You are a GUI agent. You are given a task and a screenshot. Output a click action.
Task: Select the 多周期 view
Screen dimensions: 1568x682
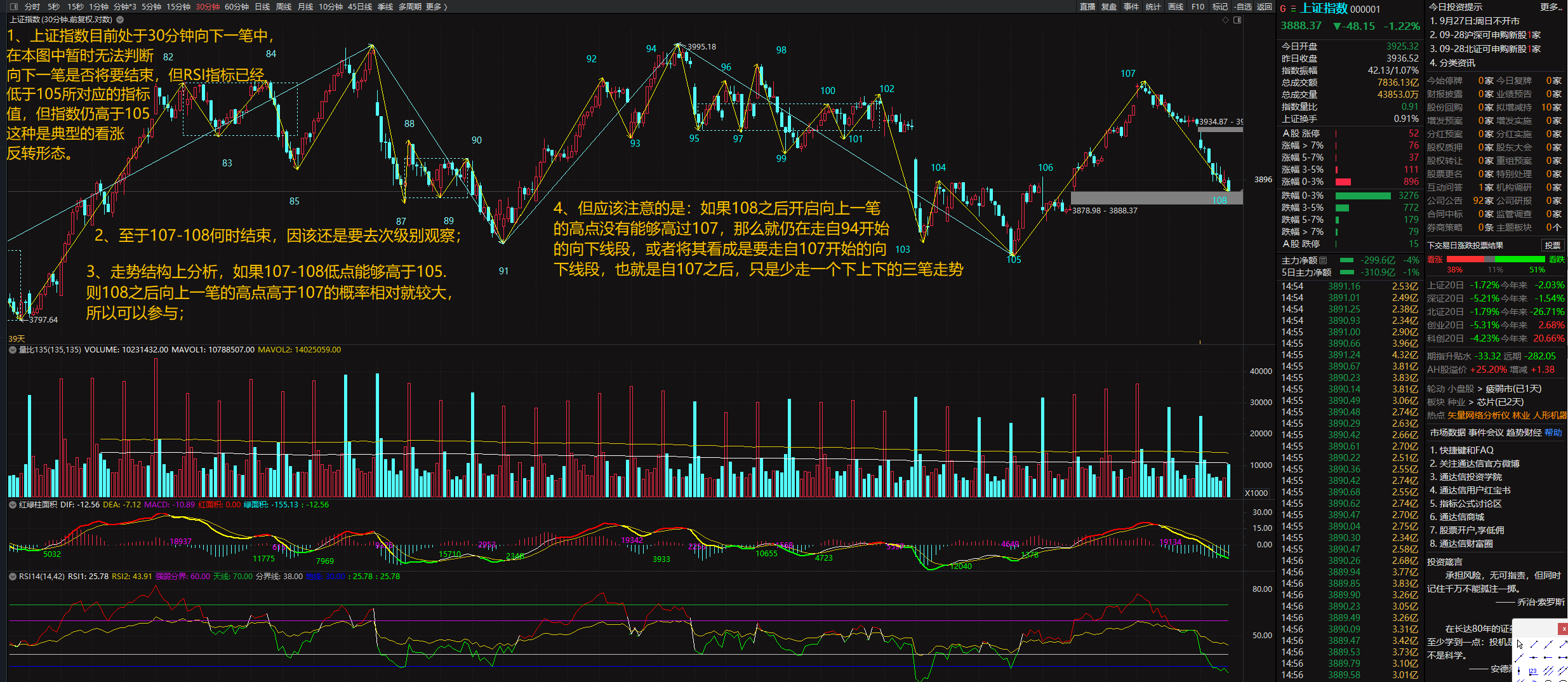[x=410, y=6]
